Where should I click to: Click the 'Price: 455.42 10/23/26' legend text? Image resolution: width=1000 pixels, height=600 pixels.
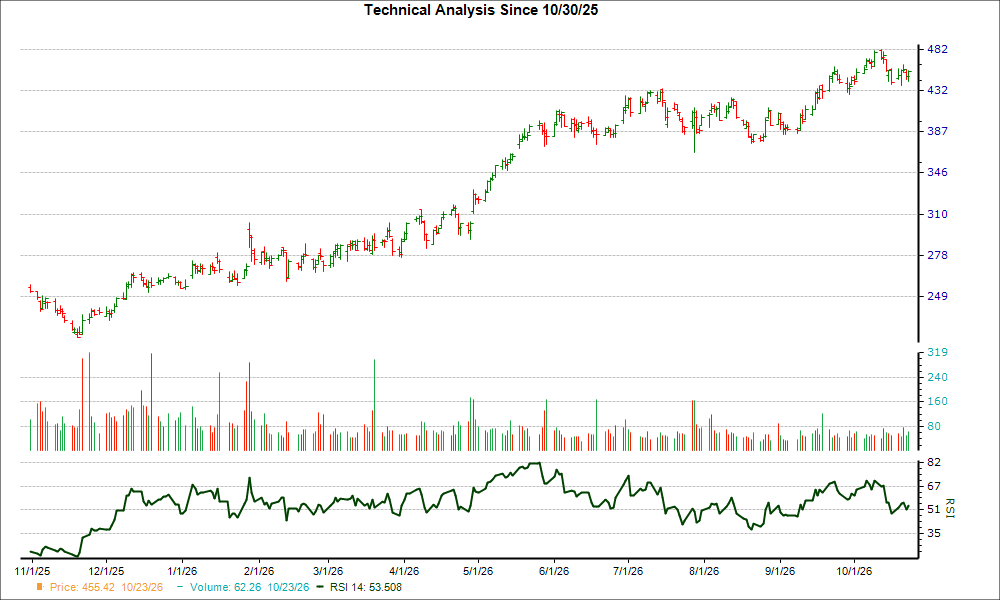107,587
